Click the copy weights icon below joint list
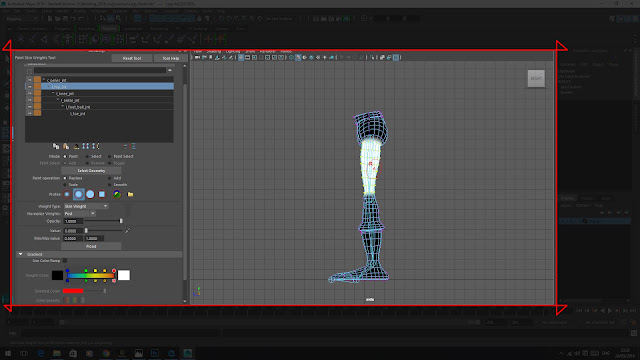Screen dimensions: 640x360 tap(56, 146)
